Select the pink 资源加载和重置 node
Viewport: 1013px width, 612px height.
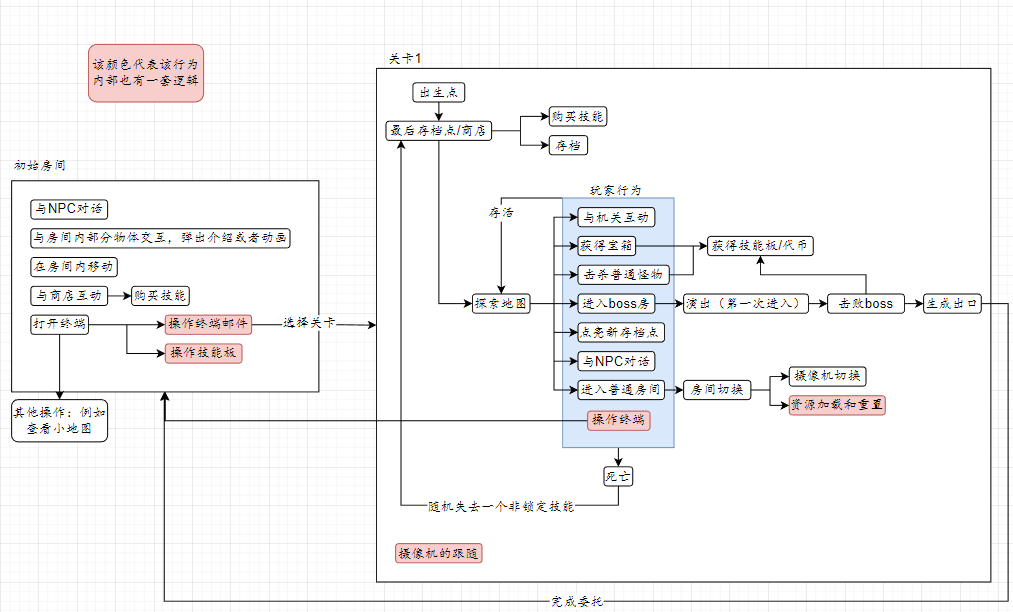click(837, 405)
